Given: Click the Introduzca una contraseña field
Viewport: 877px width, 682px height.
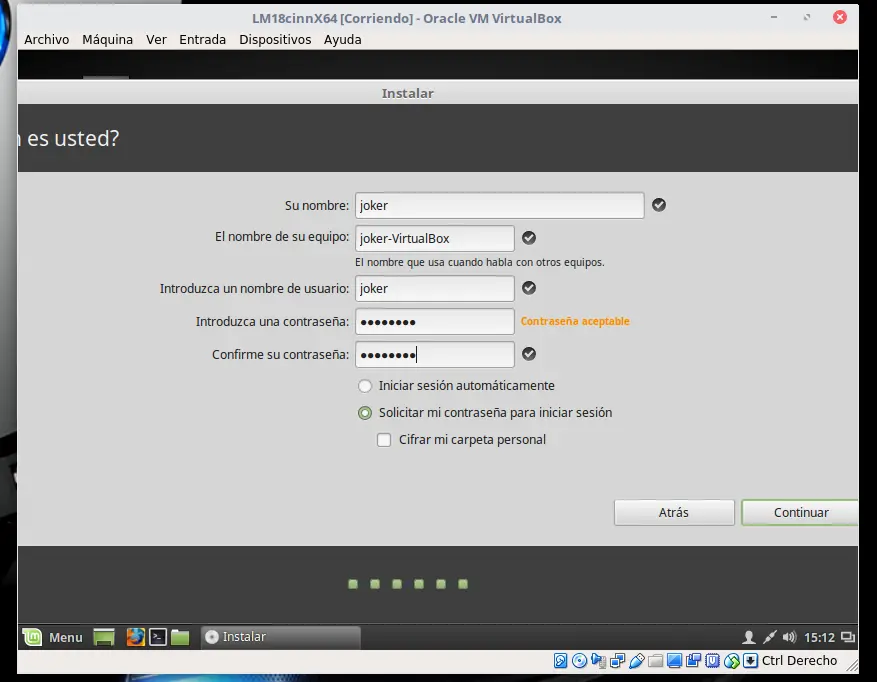Looking at the screenshot, I should click(x=435, y=321).
